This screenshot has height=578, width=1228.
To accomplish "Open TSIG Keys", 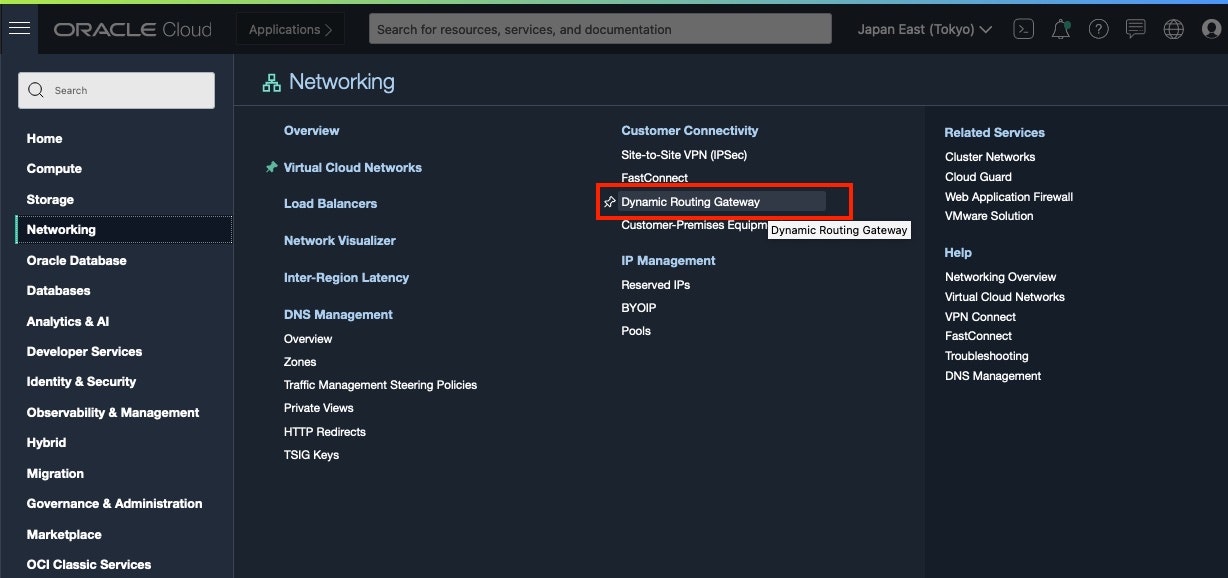I will 311,455.
